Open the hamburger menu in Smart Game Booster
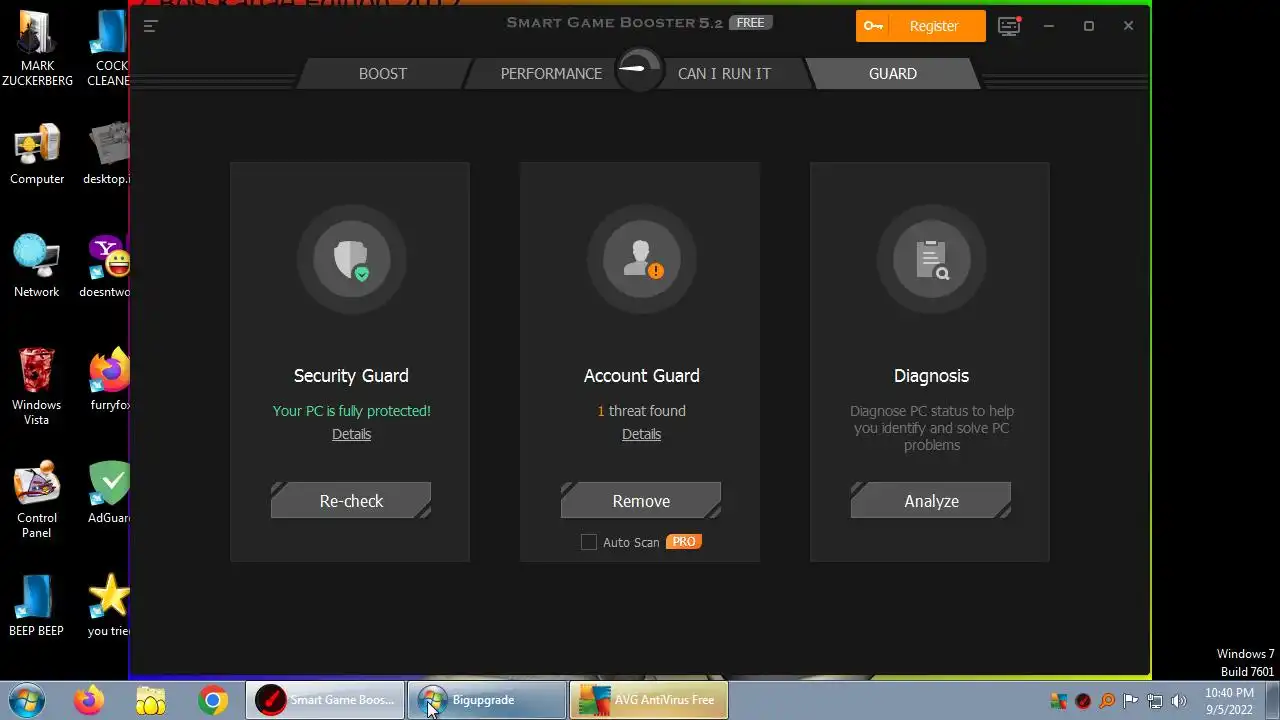This screenshot has height=720, width=1280. [150, 26]
